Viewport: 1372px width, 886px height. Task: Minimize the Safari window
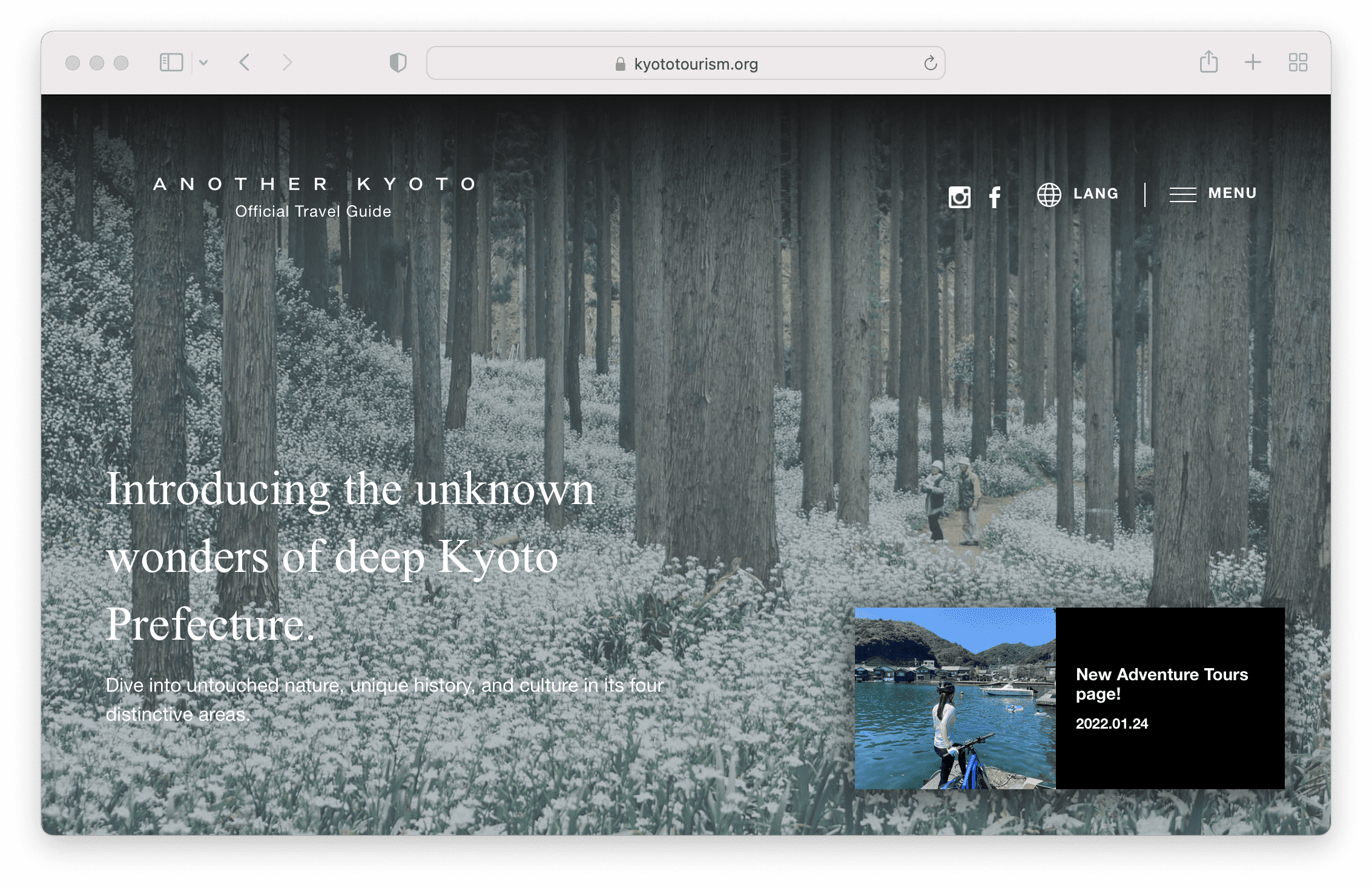97,63
